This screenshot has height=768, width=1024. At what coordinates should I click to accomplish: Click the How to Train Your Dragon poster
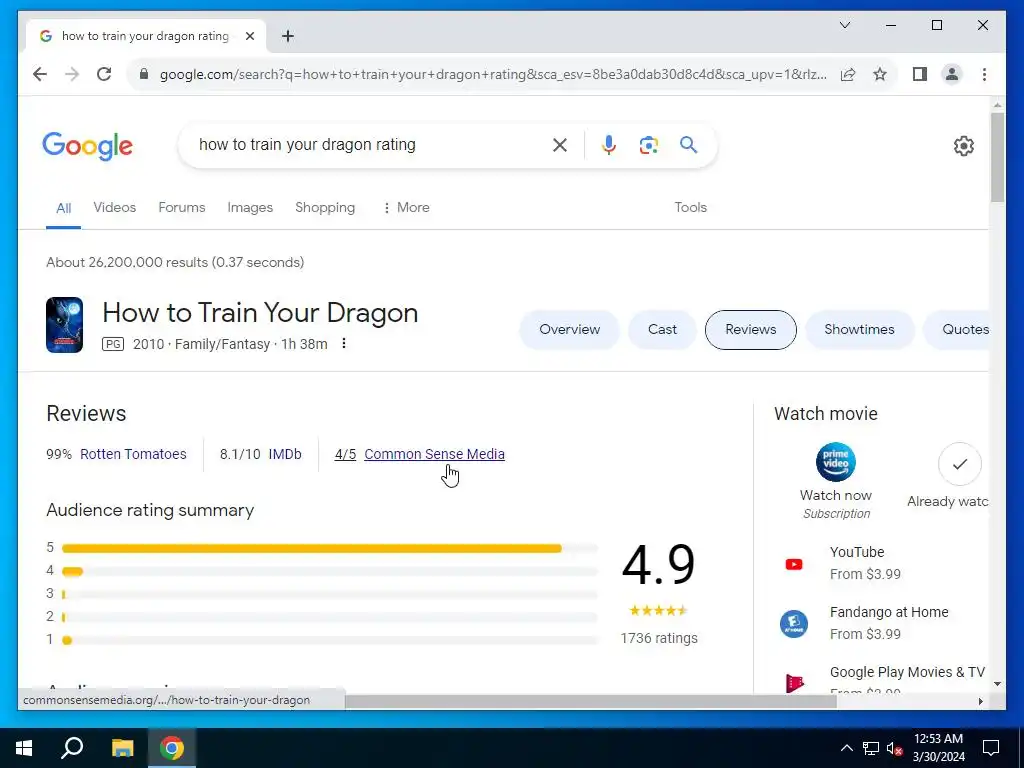[65, 325]
